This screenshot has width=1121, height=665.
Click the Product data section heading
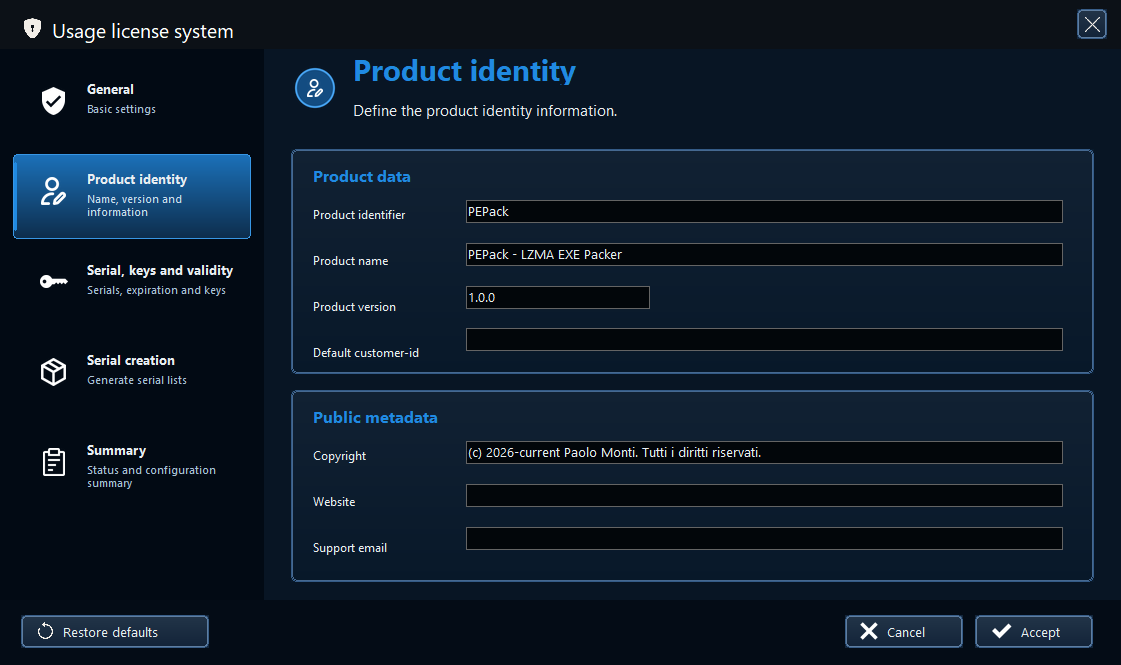362,177
